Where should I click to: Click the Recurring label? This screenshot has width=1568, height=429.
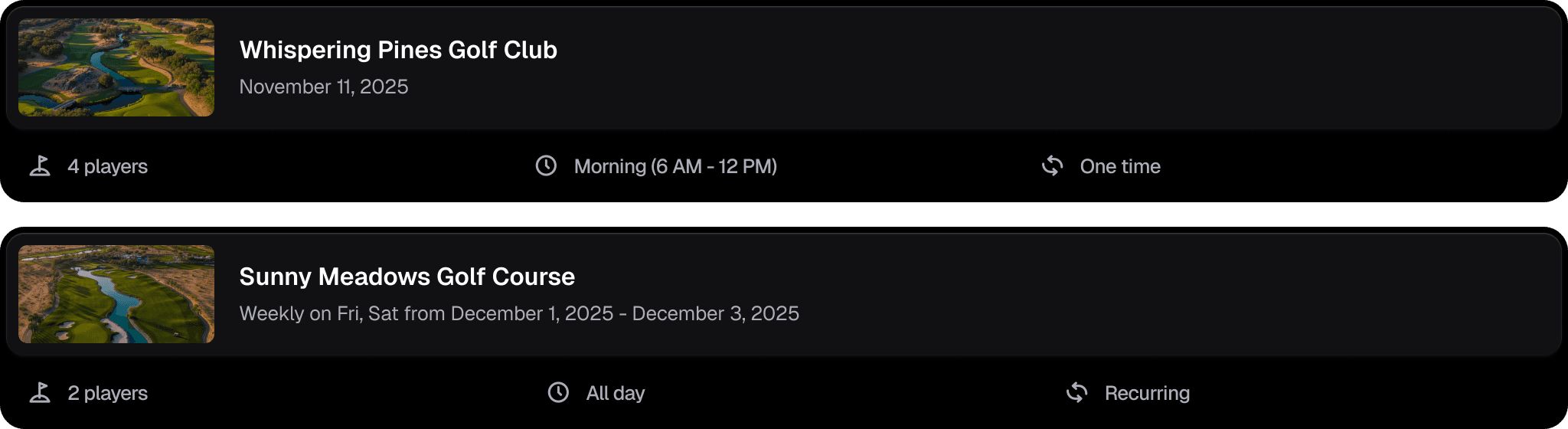pos(1147,393)
